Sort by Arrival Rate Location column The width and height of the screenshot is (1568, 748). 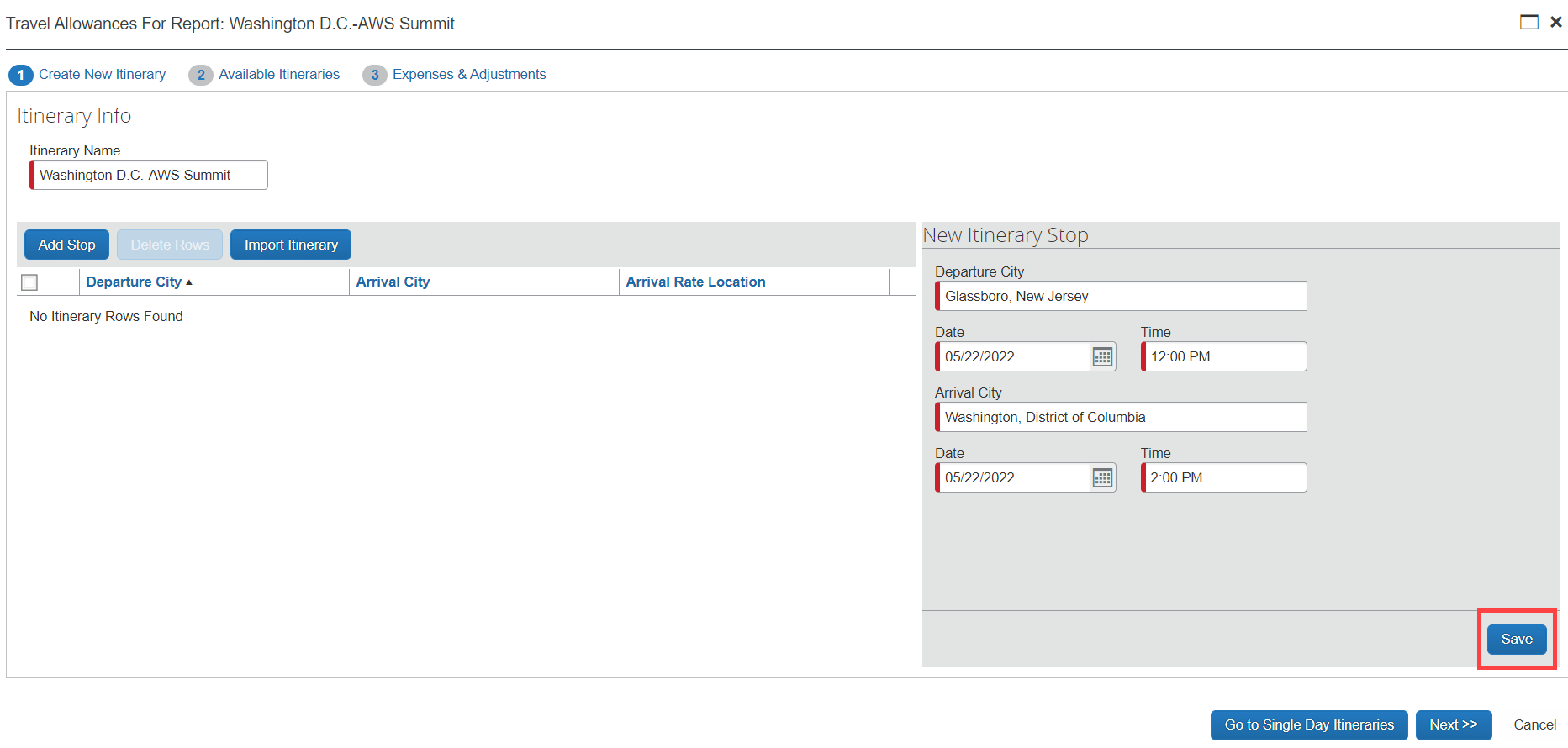tap(695, 282)
